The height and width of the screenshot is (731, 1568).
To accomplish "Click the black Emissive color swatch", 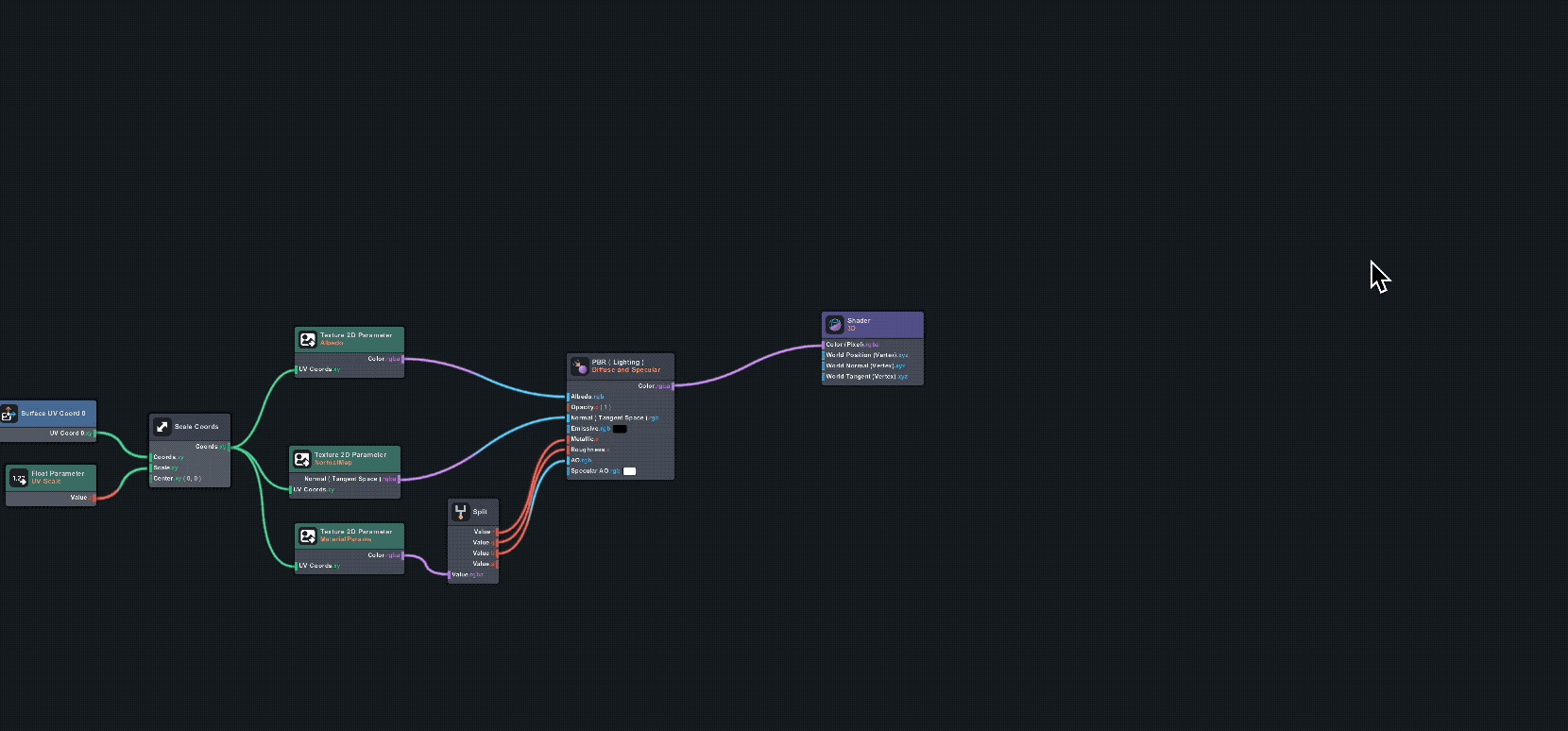I will pyautogui.click(x=620, y=429).
